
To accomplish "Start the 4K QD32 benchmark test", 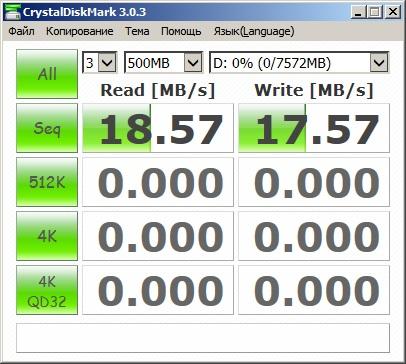I will pos(47,290).
